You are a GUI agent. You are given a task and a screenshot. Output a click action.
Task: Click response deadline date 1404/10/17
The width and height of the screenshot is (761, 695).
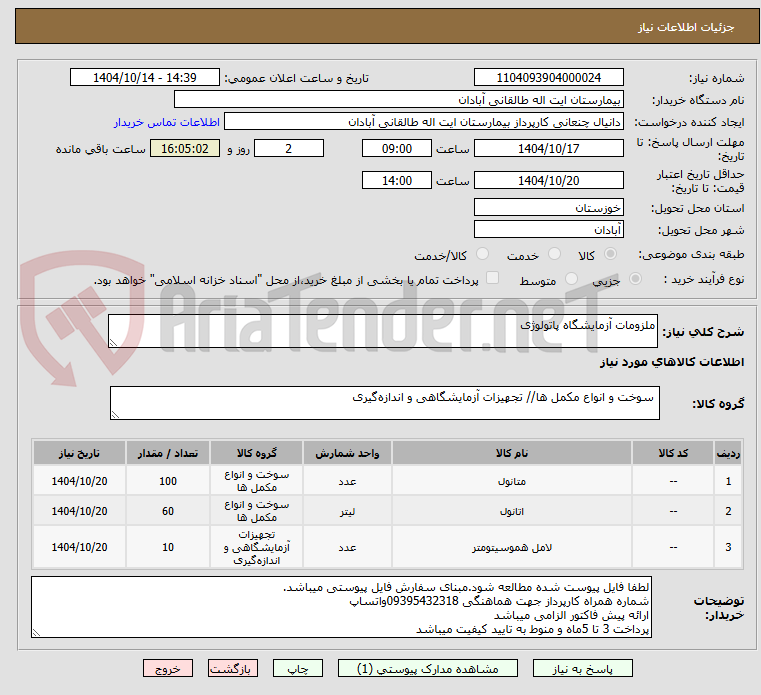pyautogui.click(x=548, y=149)
